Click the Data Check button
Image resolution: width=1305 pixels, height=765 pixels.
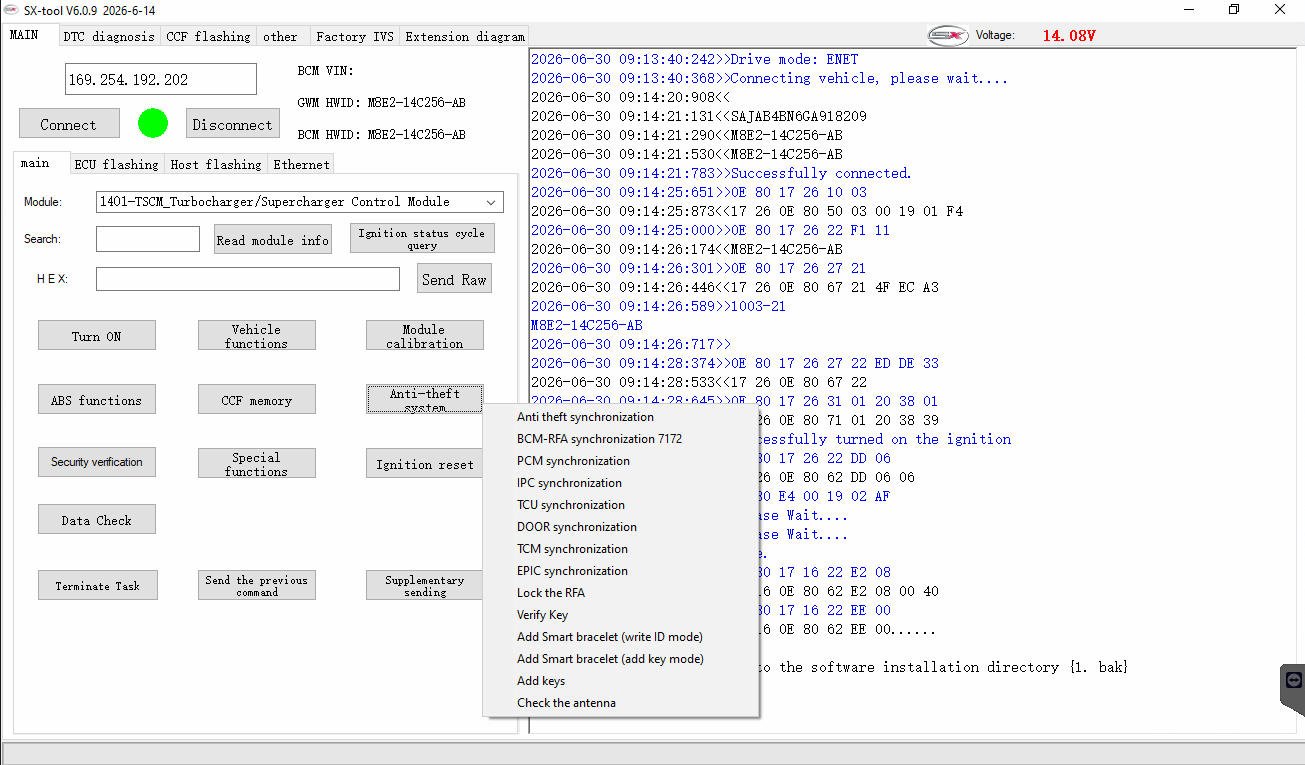[97, 519]
